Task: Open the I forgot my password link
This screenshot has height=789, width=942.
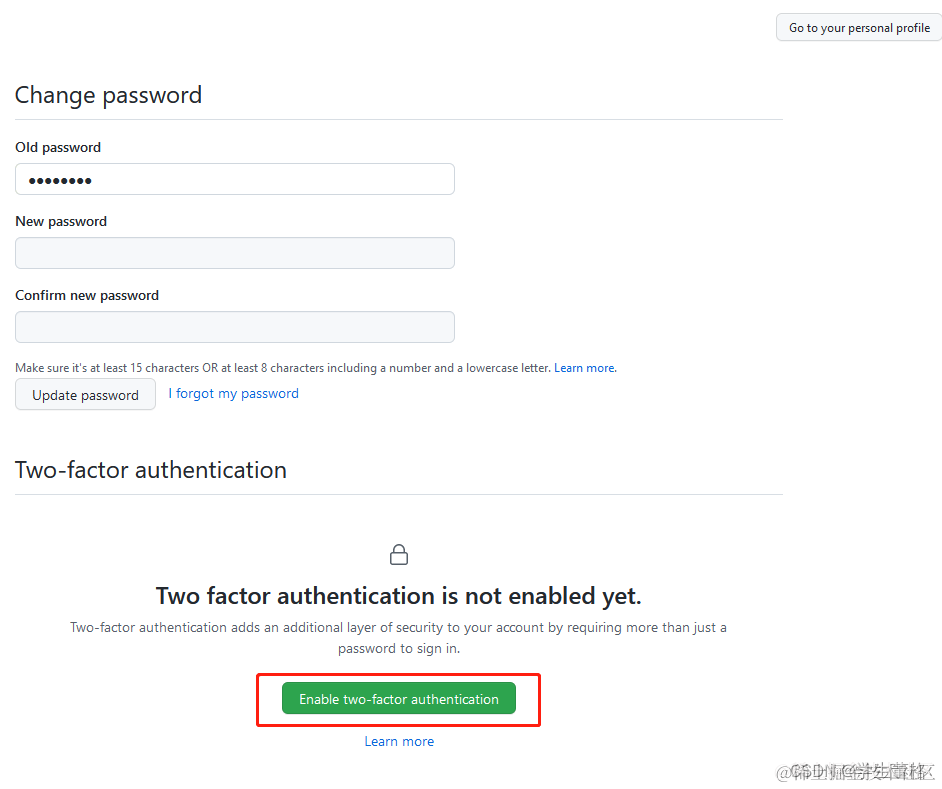Action: click(233, 394)
